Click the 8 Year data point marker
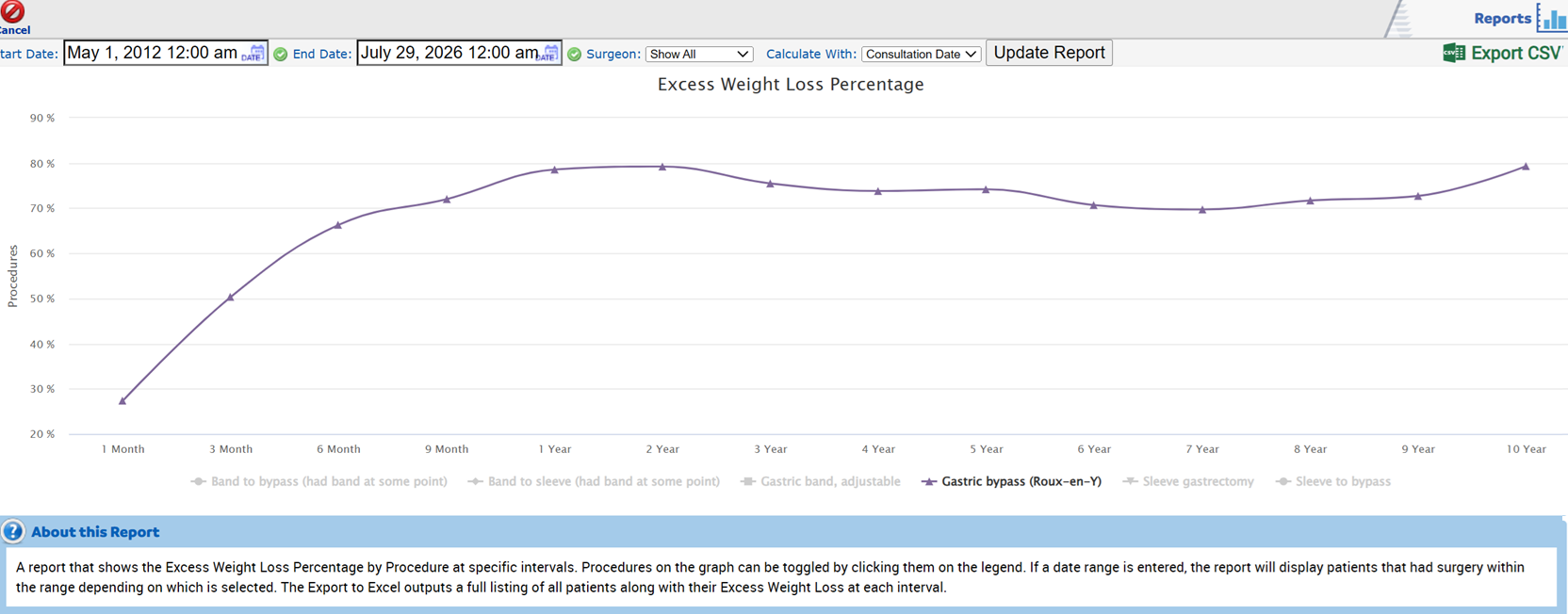The image size is (1568, 614). 1311,201
